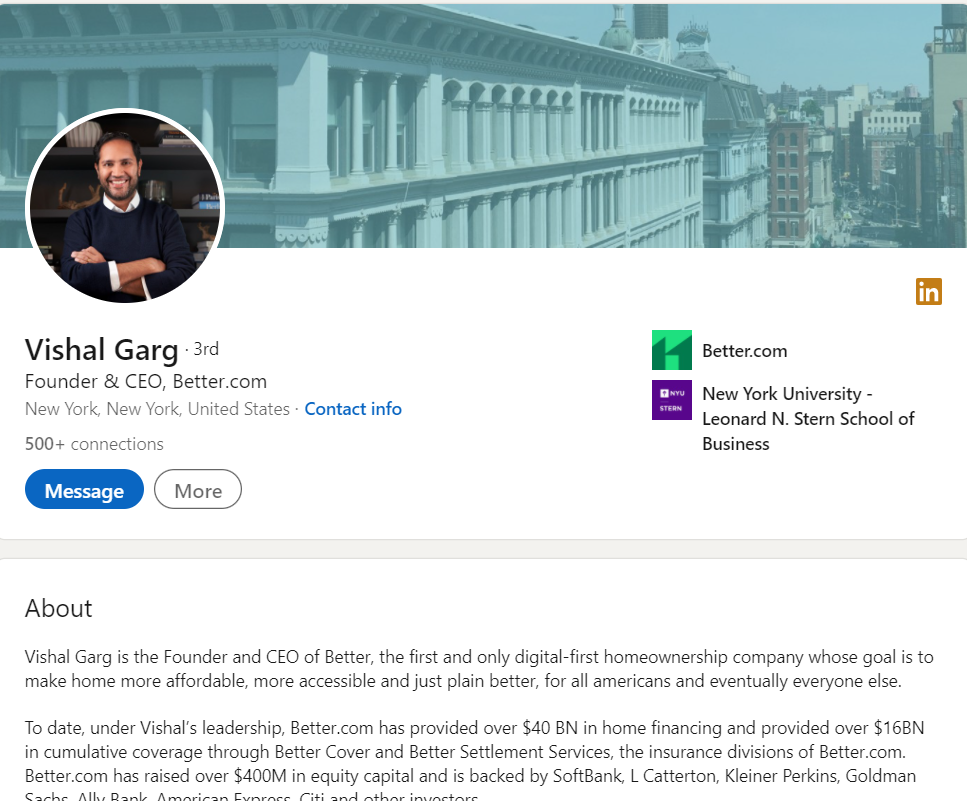This screenshot has height=801, width=967.
Task: Click the 3rd degree connection label
Action: [206, 349]
